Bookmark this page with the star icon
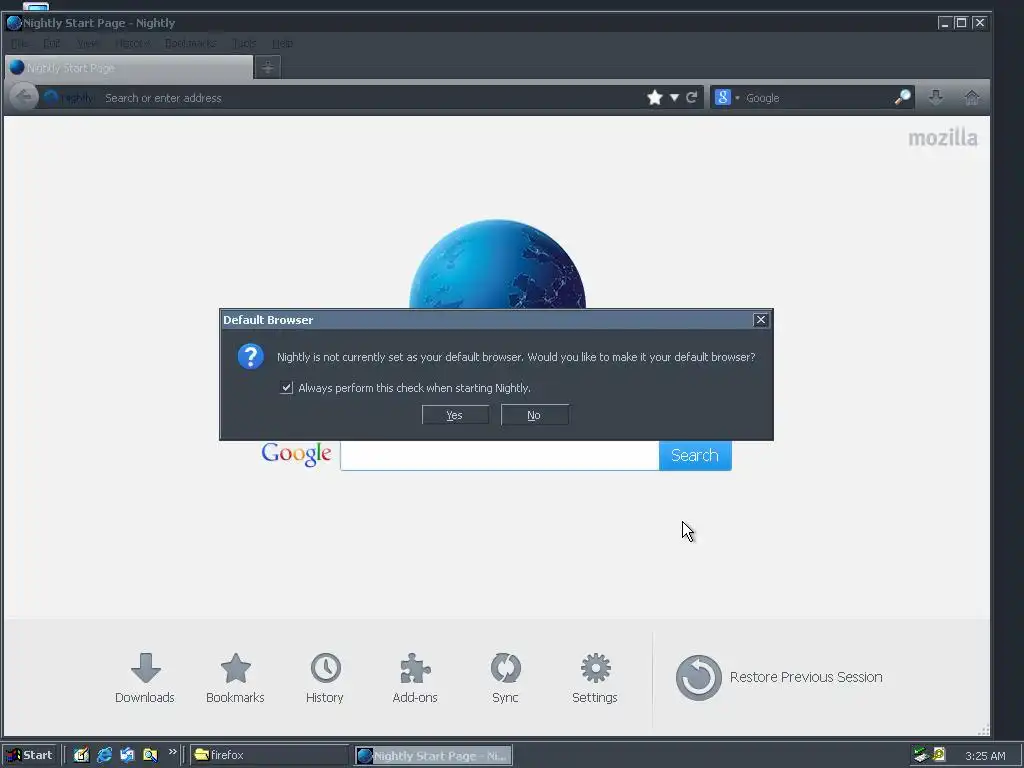 [654, 98]
